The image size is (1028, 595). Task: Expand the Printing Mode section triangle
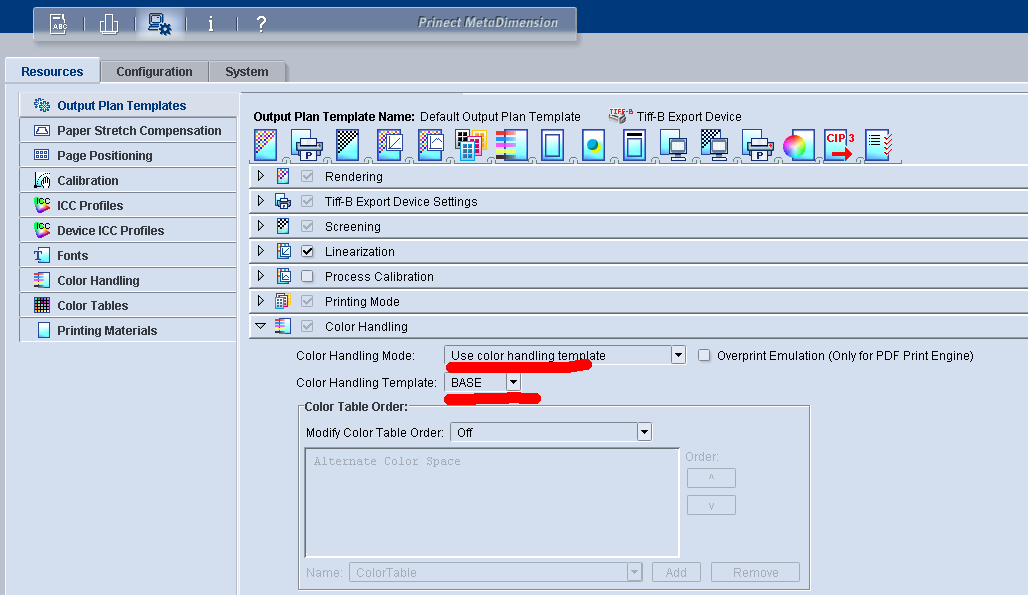coord(260,300)
